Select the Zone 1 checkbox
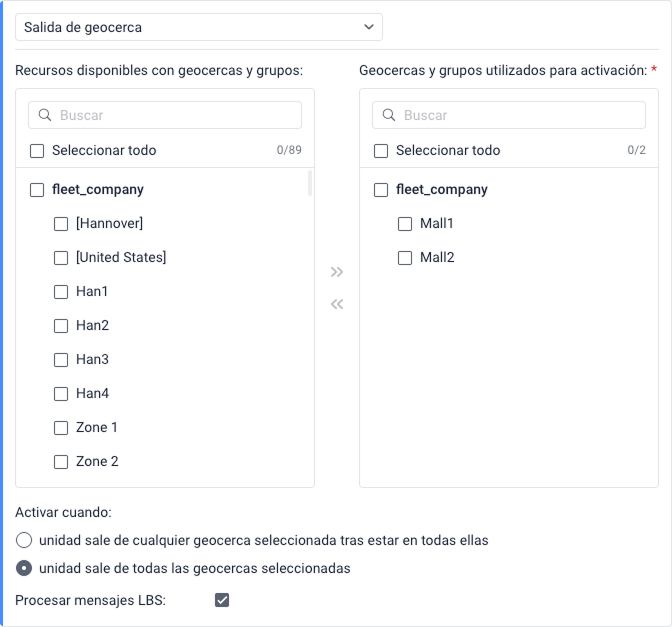672x627 pixels. (x=61, y=428)
